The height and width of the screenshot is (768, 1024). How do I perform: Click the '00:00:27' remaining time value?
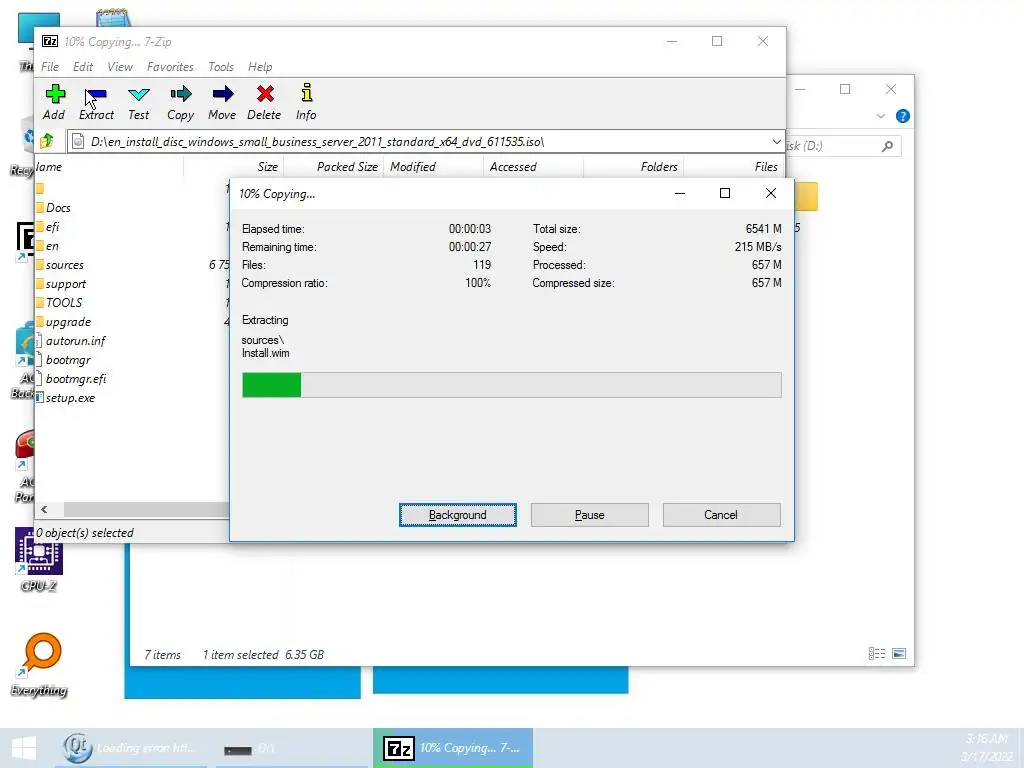(x=470, y=247)
